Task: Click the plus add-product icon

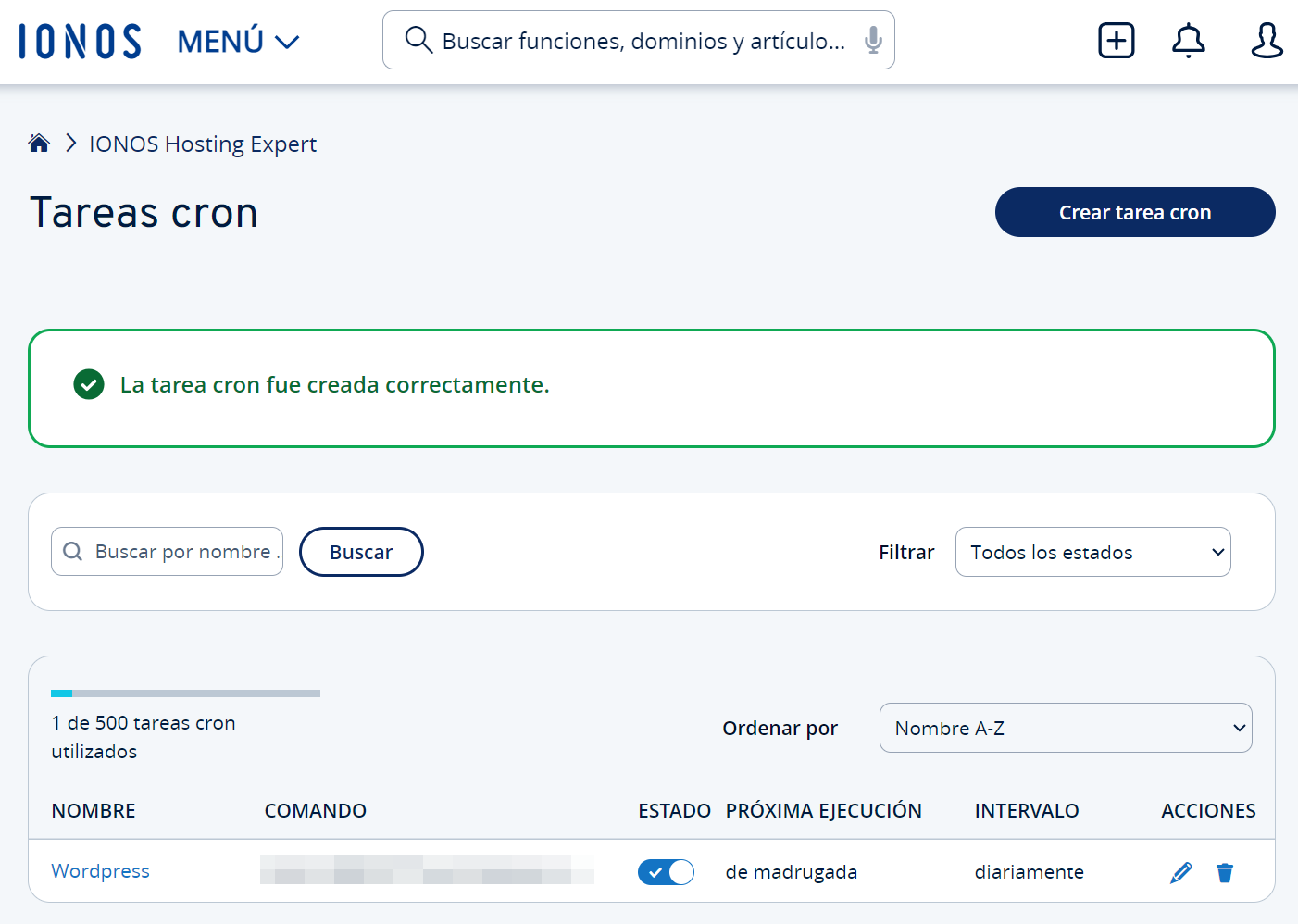Action: [x=1117, y=41]
